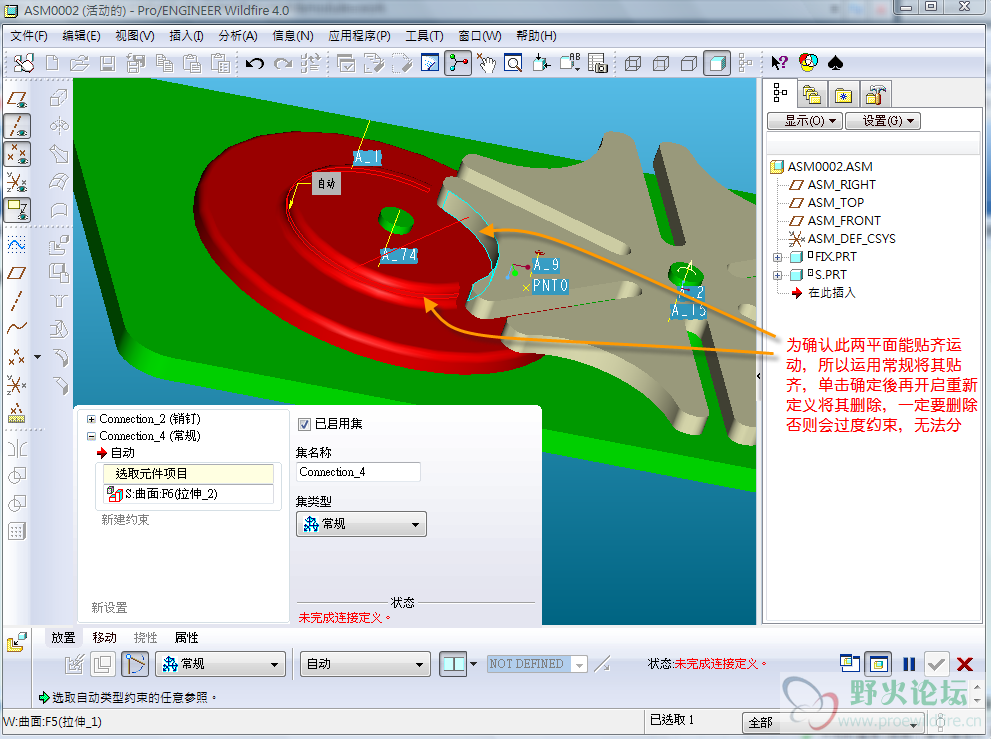The width and height of the screenshot is (991, 739).
Task: Toggle show component in assembly window
Action: pyautogui.click(x=879, y=664)
